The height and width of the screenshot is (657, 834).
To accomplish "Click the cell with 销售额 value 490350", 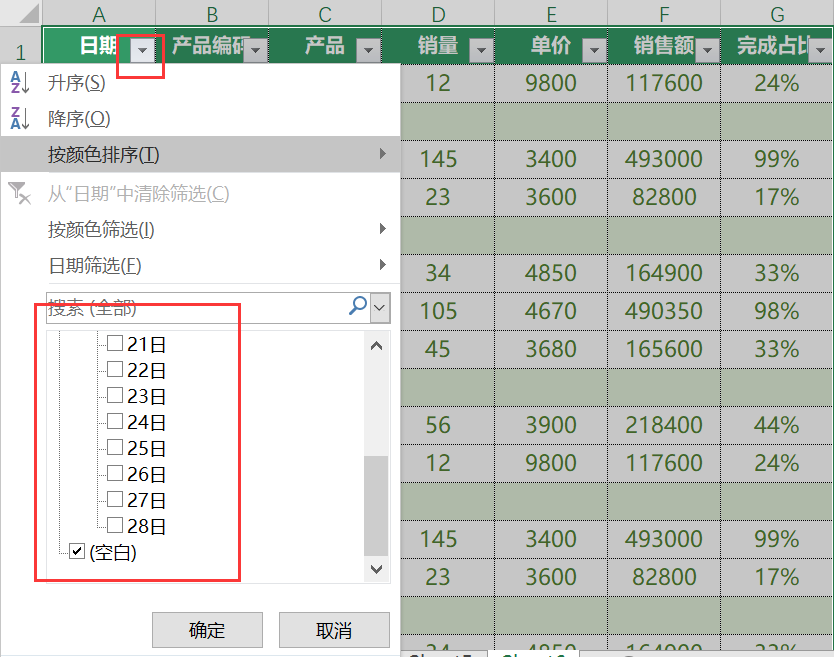I will [x=664, y=311].
